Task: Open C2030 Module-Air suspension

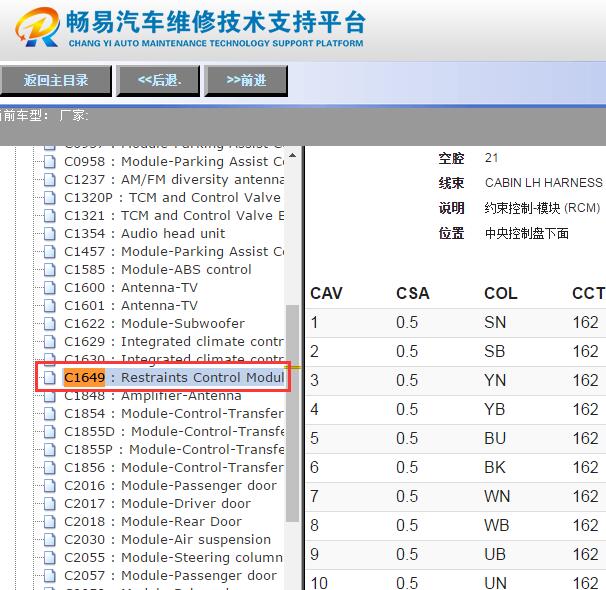Action: (167, 539)
